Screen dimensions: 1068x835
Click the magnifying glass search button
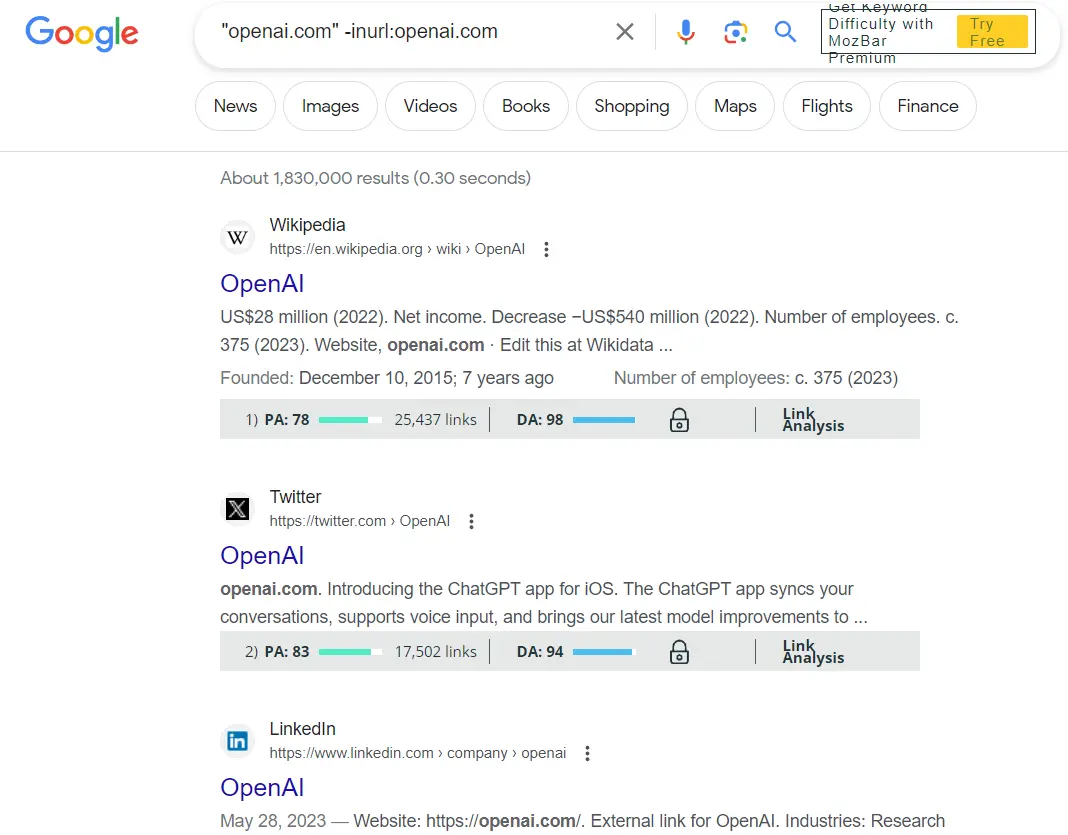(786, 32)
